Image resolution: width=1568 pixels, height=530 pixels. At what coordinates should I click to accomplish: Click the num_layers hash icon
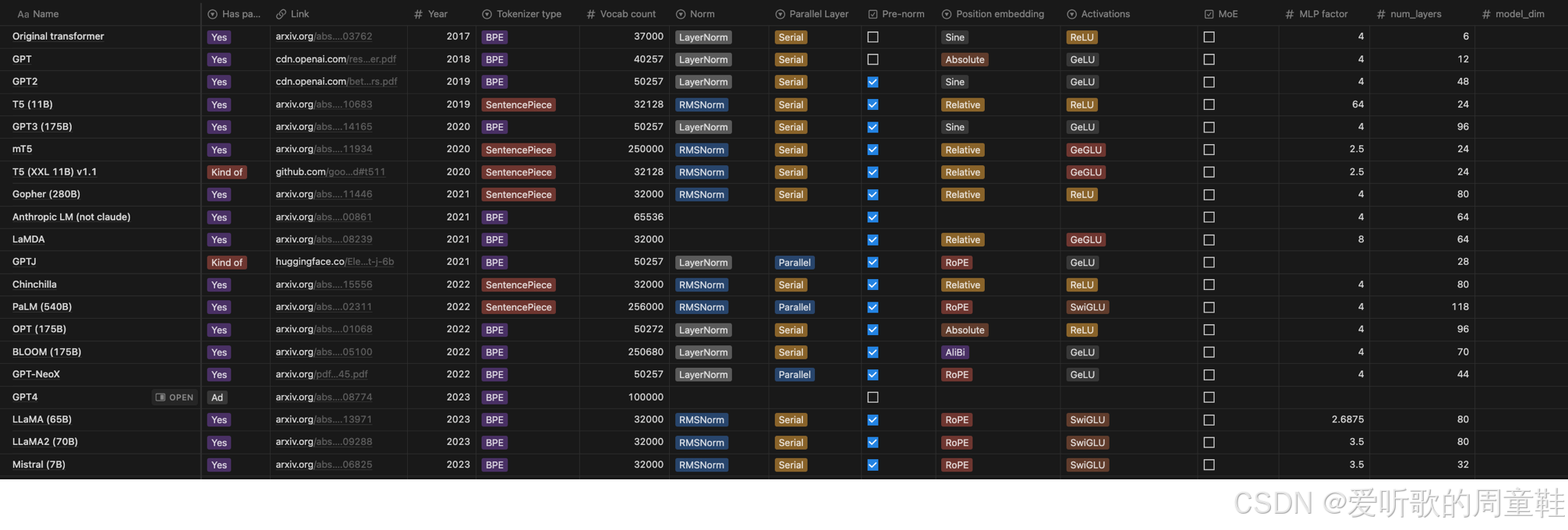[1381, 14]
